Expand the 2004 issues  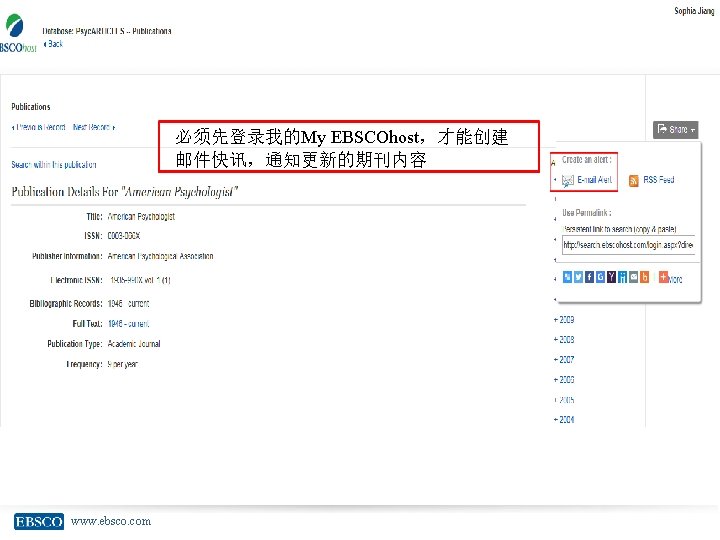(x=564, y=420)
